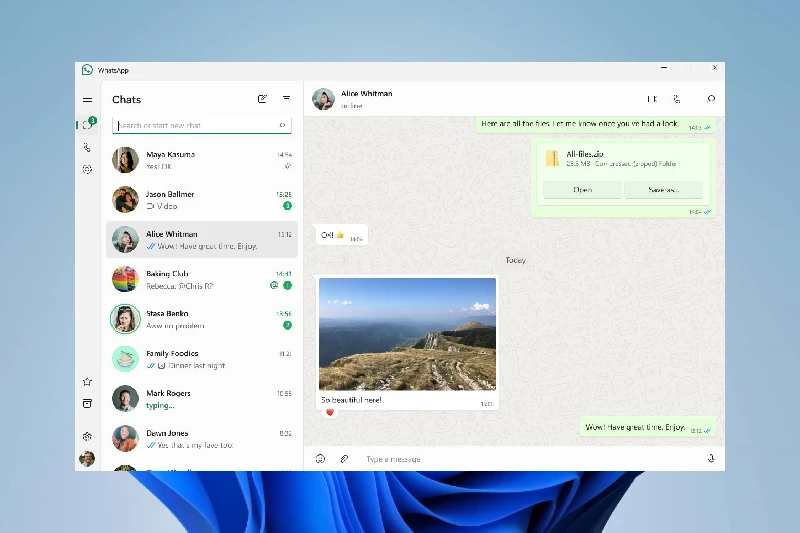800x533 pixels.
Task: Open Jason Ballmer chat
Action: pos(202,200)
